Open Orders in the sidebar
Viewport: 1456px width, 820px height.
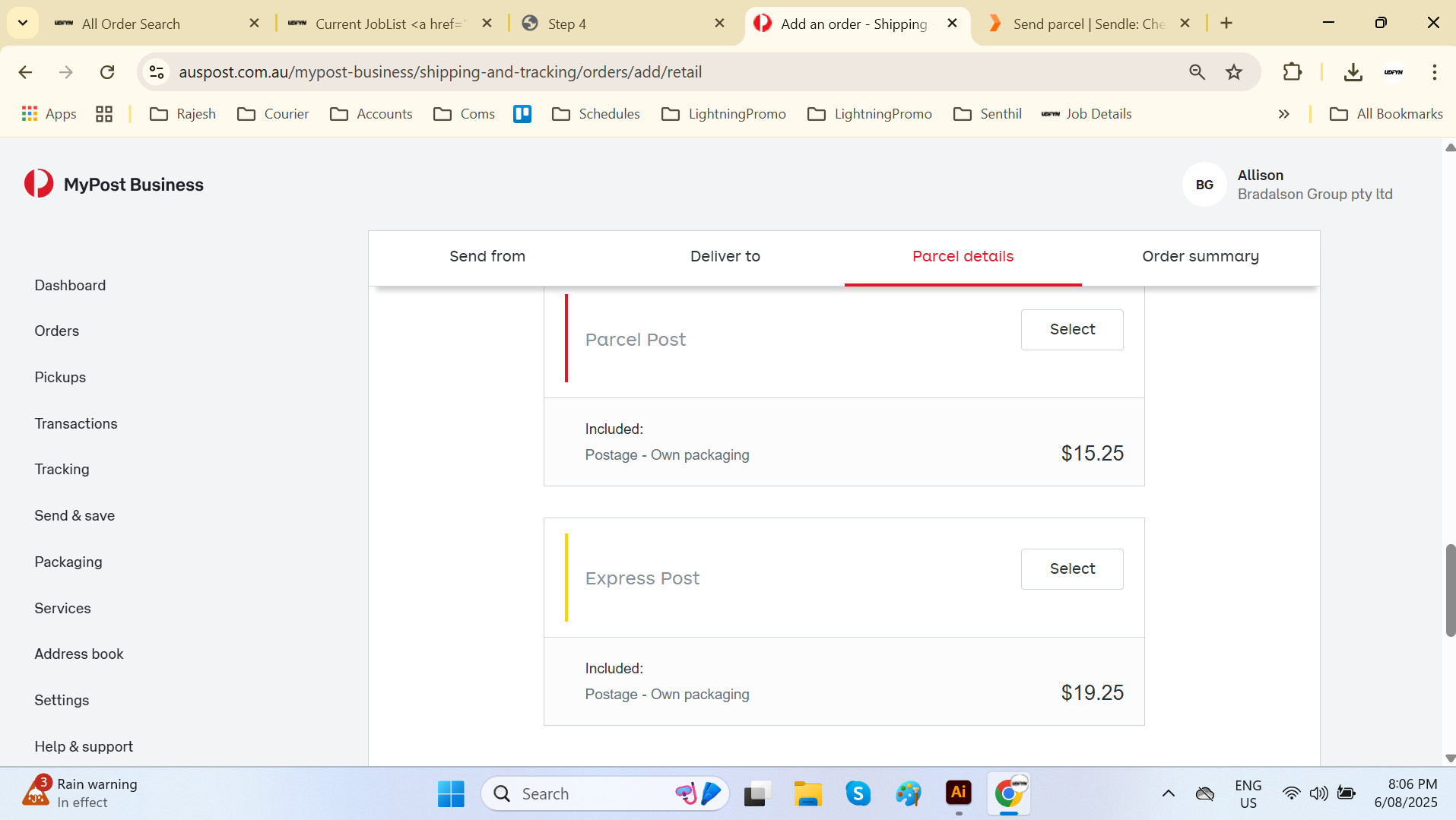(57, 331)
